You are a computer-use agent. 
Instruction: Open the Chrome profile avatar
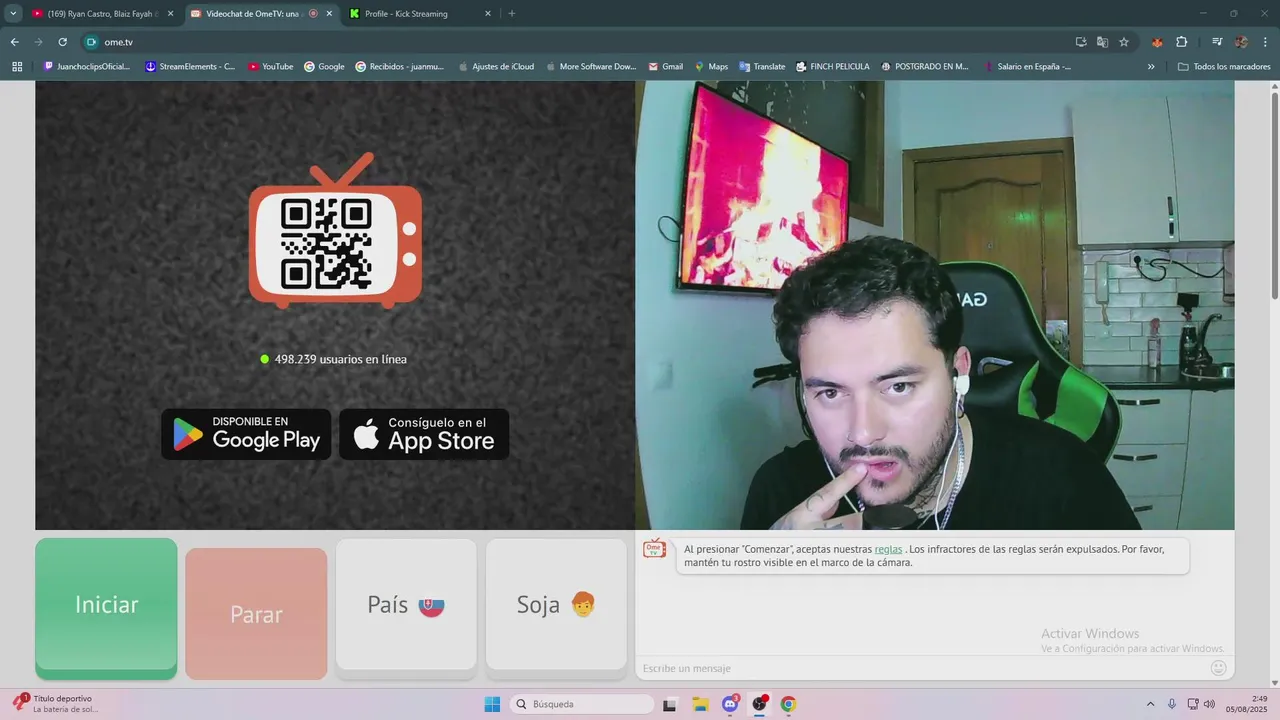(x=1241, y=42)
